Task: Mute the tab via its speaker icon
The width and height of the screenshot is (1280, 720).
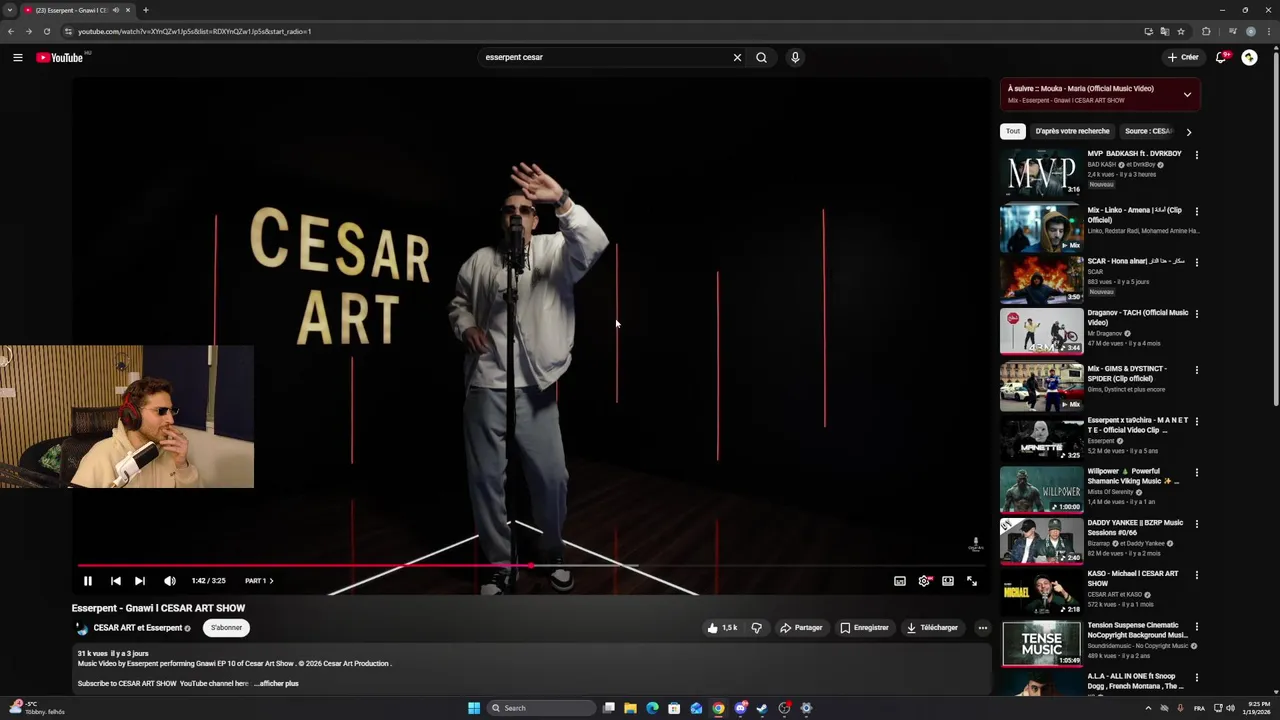Action: pos(116,10)
